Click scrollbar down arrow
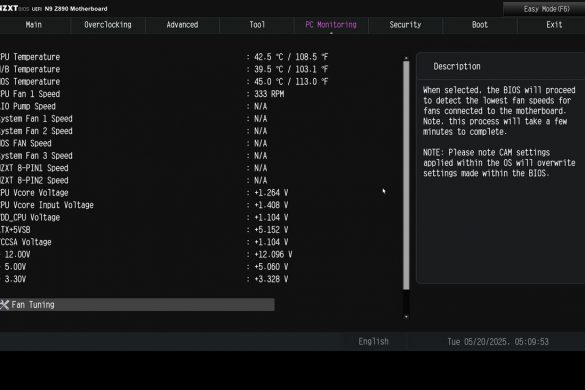 tap(406, 317)
